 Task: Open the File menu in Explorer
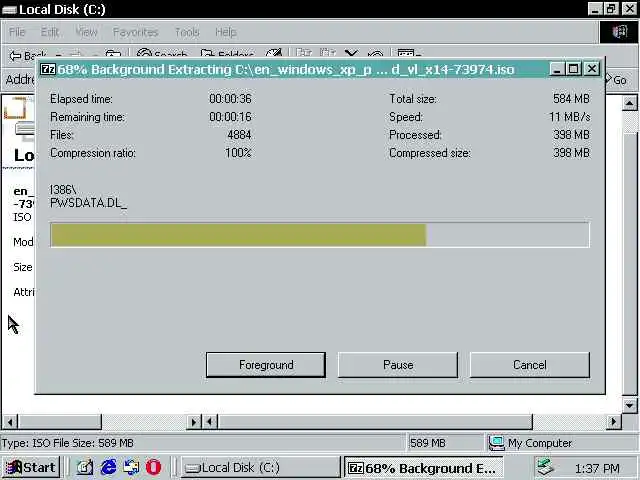[x=17, y=32]
